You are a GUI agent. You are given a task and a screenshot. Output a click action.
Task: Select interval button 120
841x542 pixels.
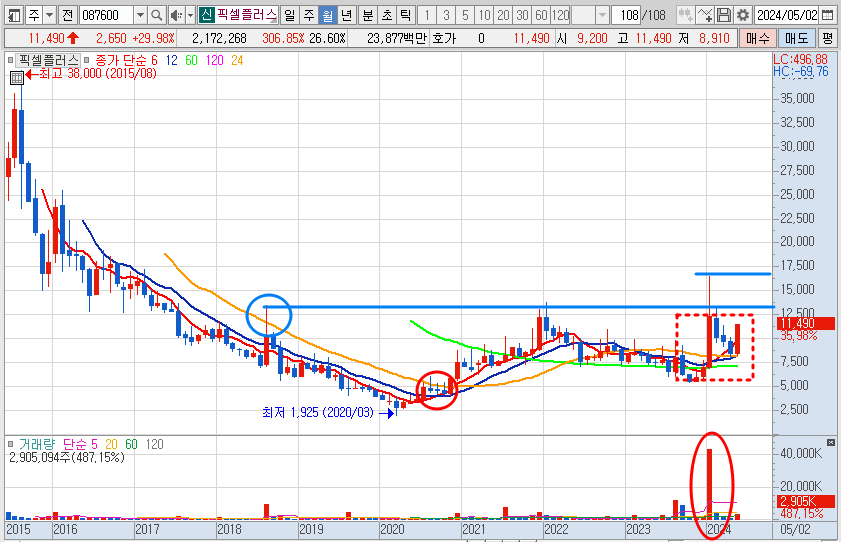(560, 15)
